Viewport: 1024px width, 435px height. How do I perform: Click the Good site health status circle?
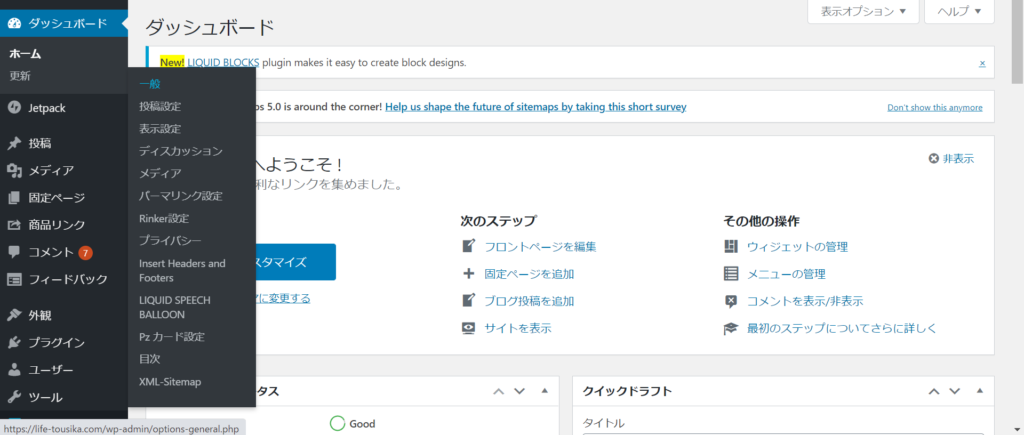point(337,423)
